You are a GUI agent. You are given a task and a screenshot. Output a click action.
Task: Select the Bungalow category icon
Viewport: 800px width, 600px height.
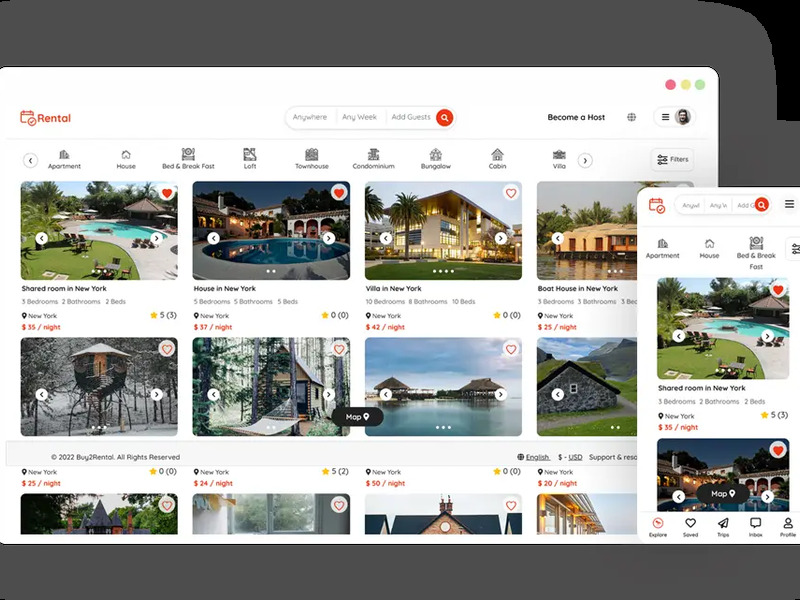[x=435, y=155]
